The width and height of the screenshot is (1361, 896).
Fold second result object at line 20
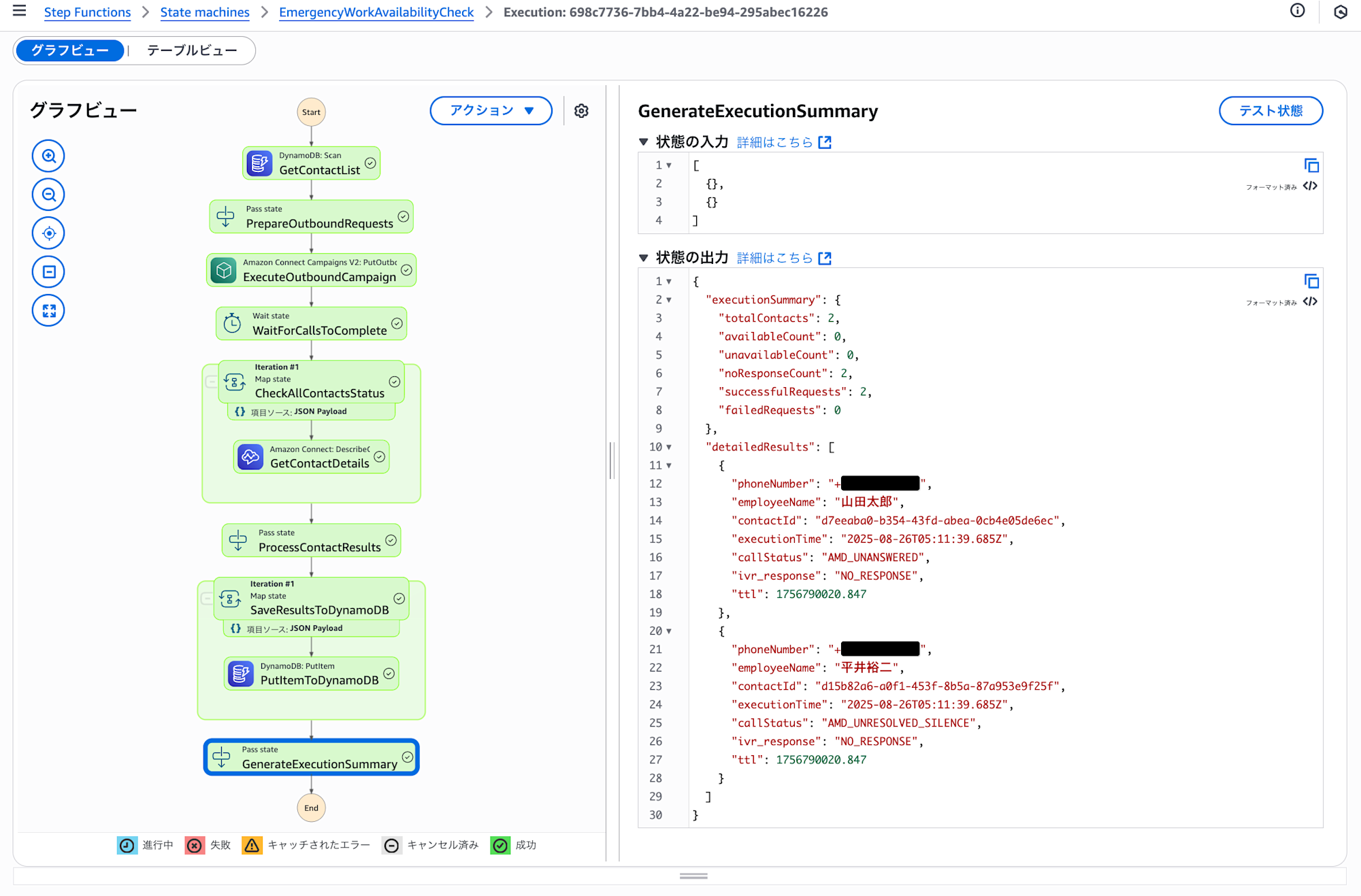click(x=669, y=631)
